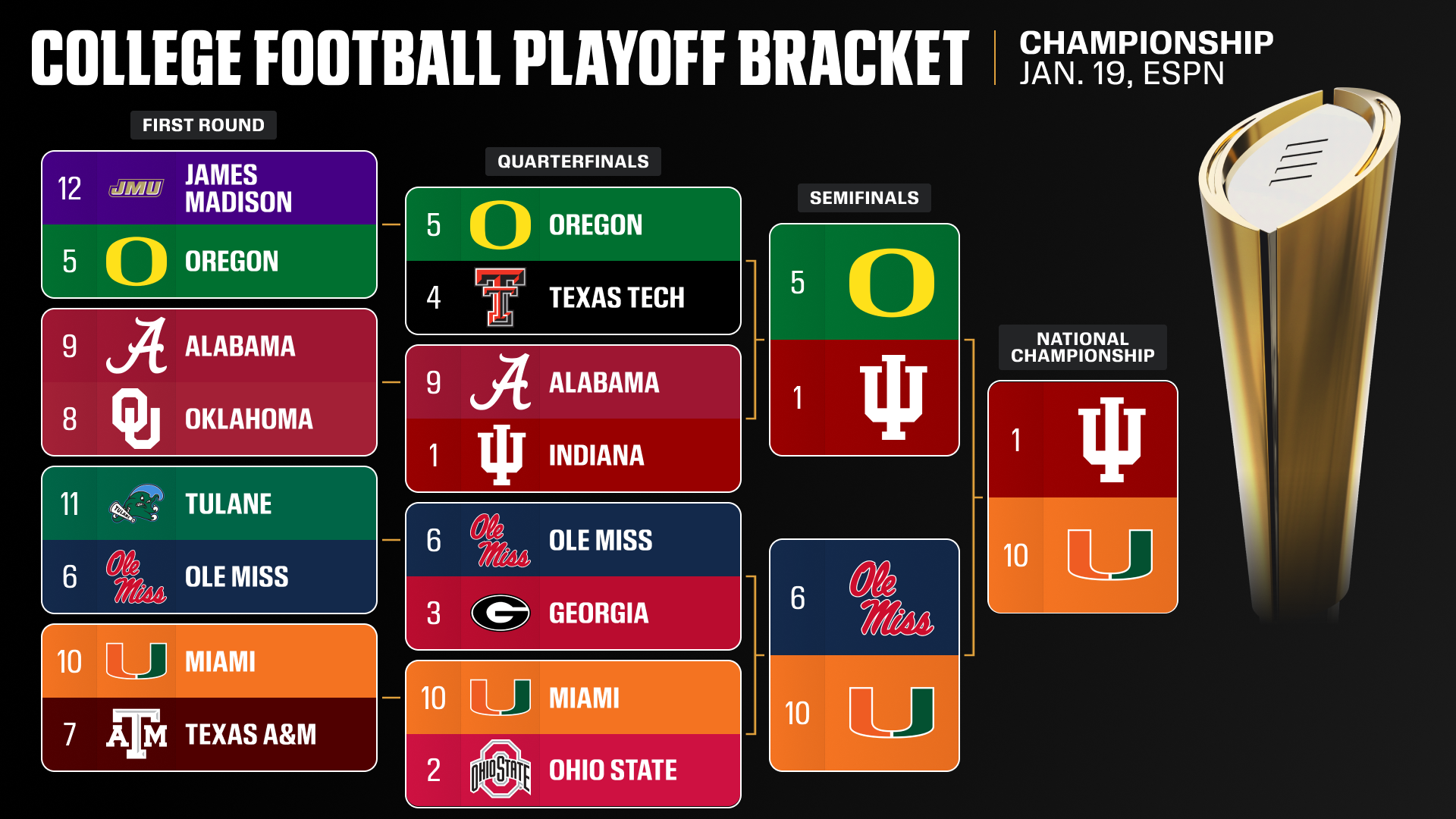The image size is (1456, 819).
Task: Select the Tulane Green Wave logo
Action: pos(136,504)
